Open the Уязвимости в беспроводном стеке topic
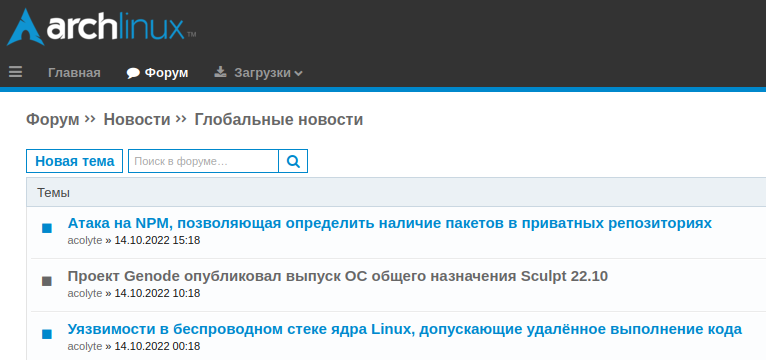This screenshot has height=360, width=766. pos(404,329)
